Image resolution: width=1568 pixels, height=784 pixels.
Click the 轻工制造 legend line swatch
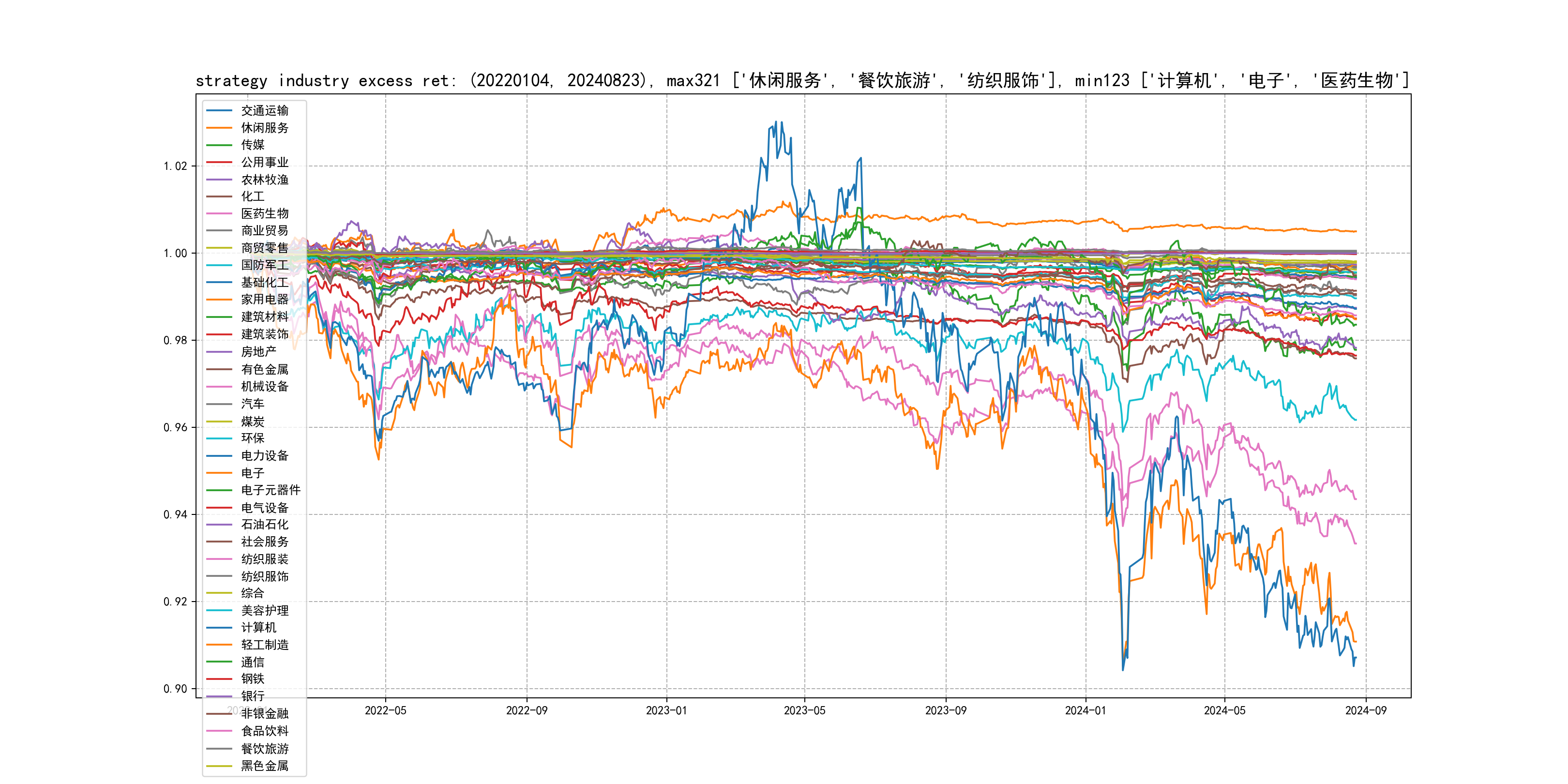[x=219, y=645]
